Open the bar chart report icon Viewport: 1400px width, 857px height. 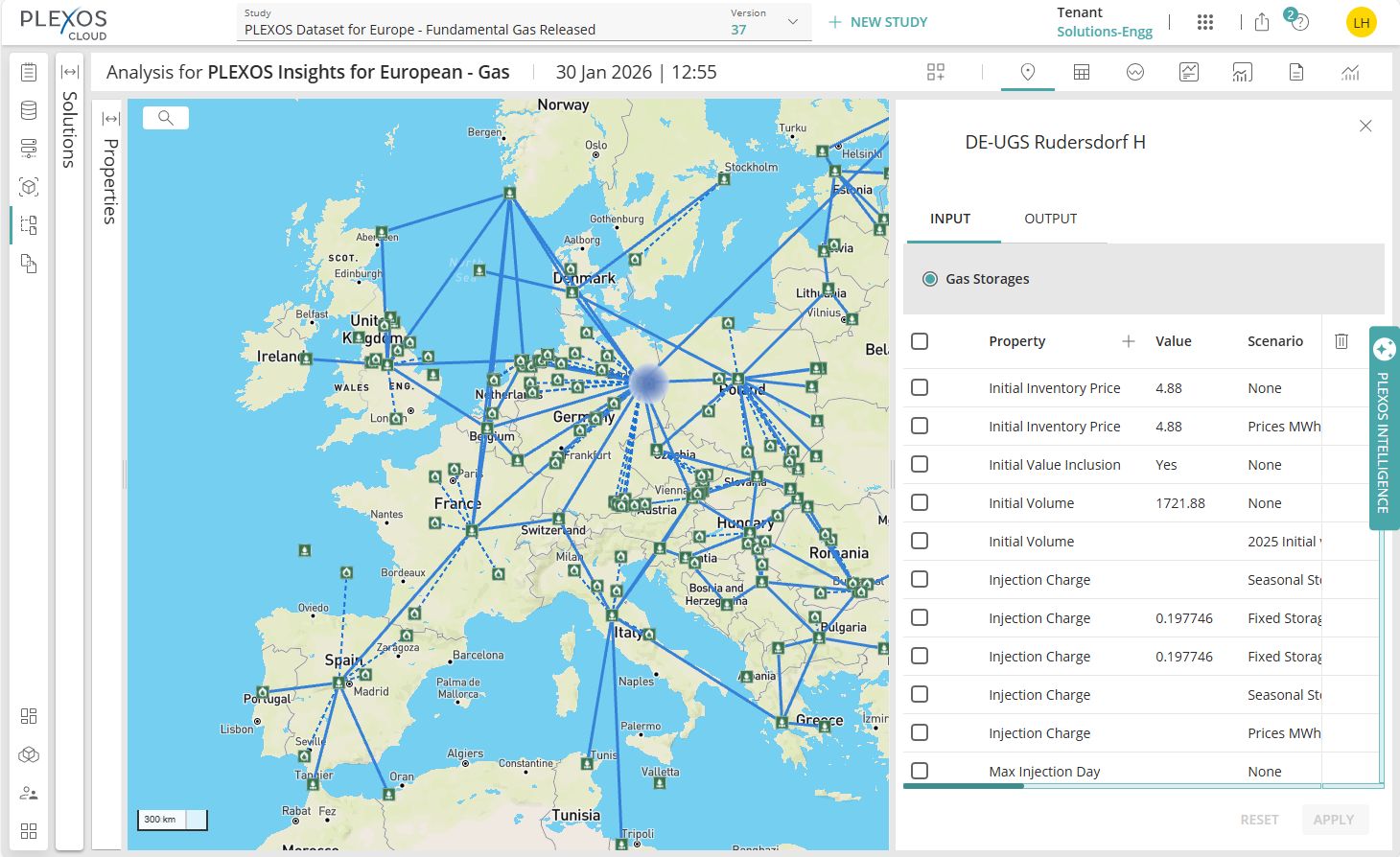coord(1242,72)
